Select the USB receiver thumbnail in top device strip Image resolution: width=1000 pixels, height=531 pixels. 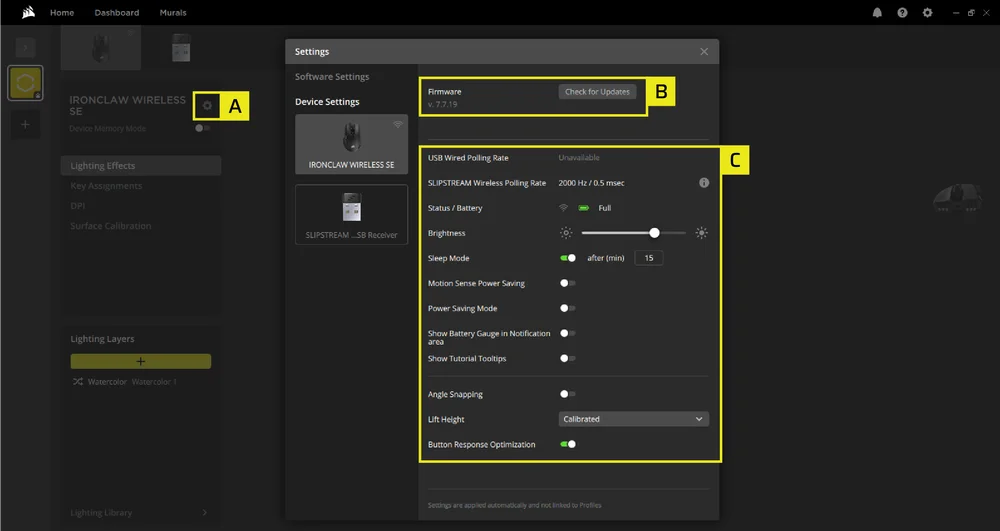click(181, 48)
